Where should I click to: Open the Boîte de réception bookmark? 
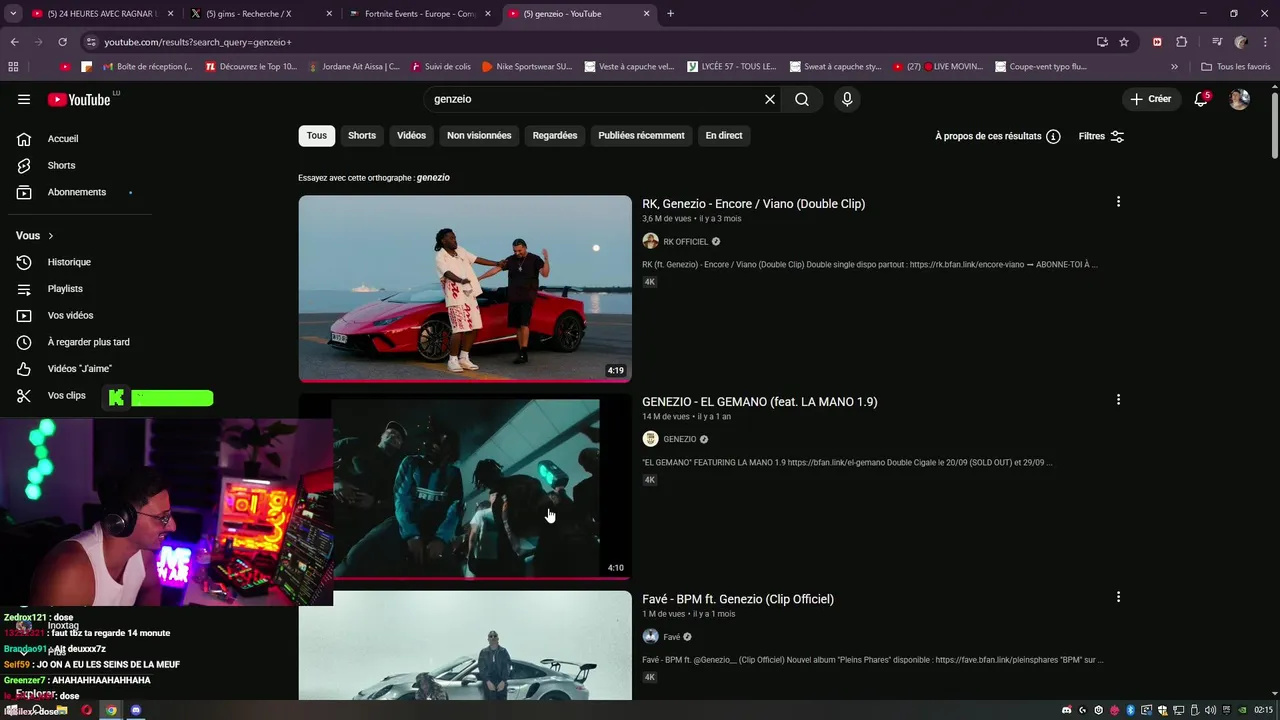[146, 67]
